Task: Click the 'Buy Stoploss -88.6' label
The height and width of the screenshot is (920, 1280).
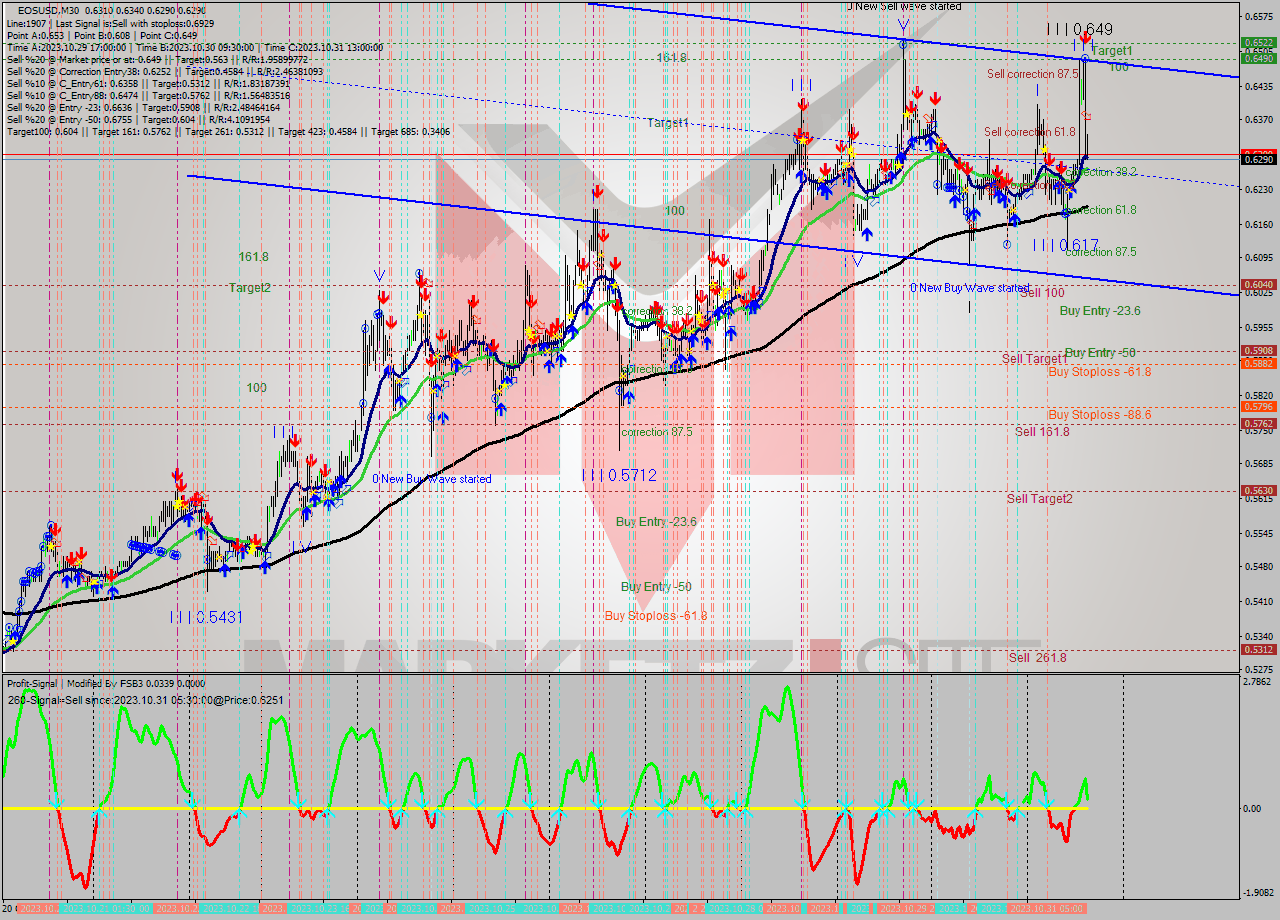Action: (x=1099, y=415)
